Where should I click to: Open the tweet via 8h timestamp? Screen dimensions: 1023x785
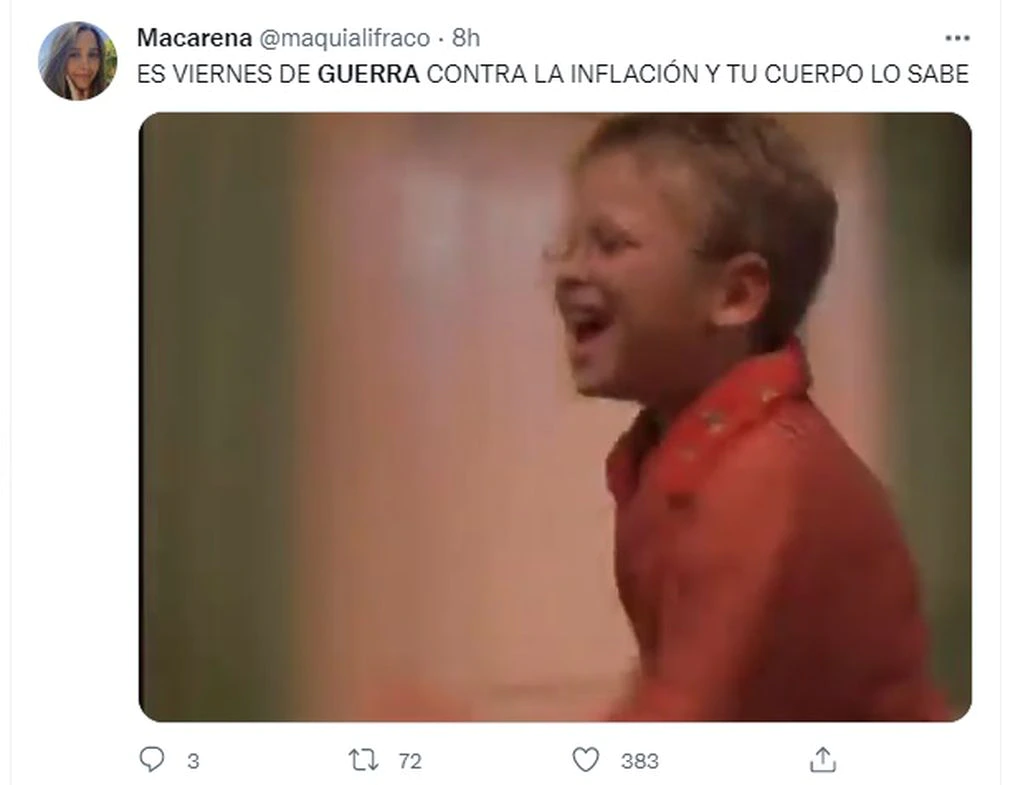pos(466,38)
